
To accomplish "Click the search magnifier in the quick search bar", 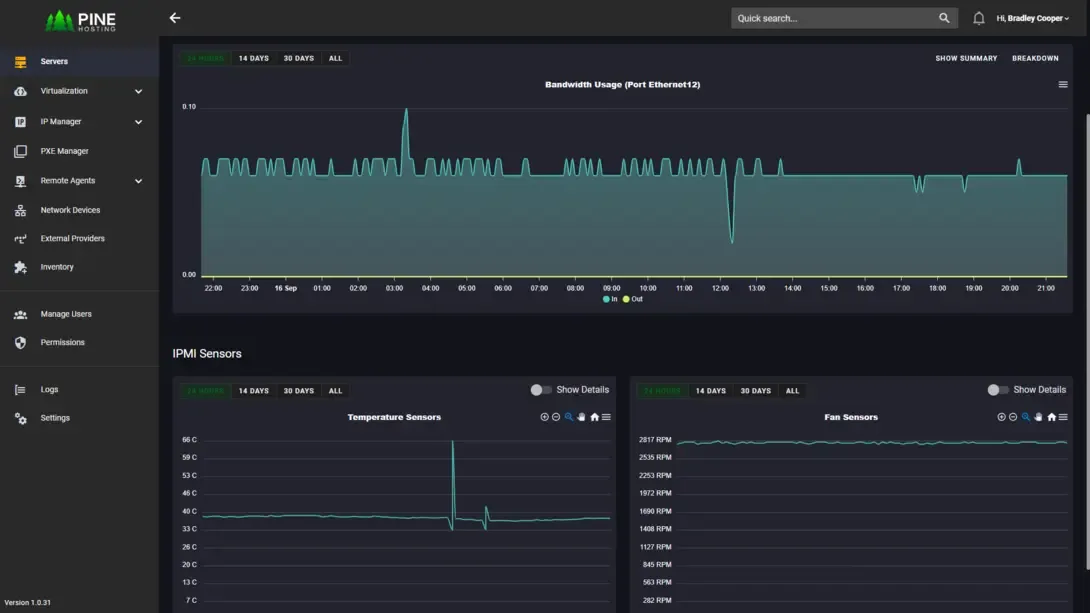I will [944, 17].
